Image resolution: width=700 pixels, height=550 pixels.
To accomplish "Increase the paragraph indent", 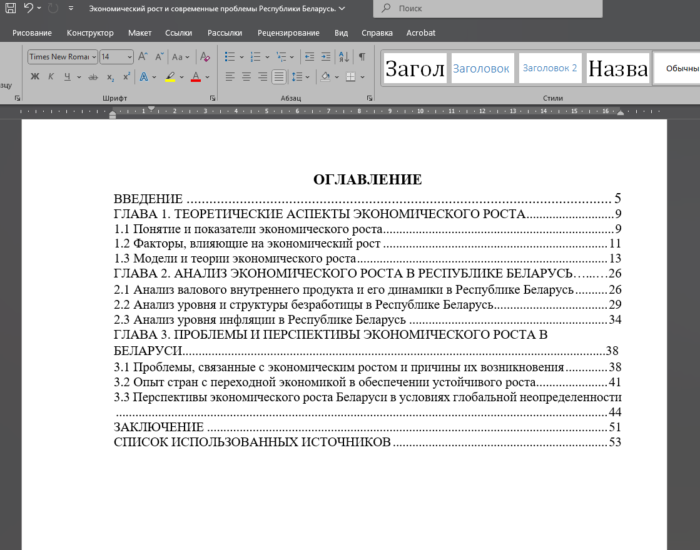I will (x=326, y=57).
